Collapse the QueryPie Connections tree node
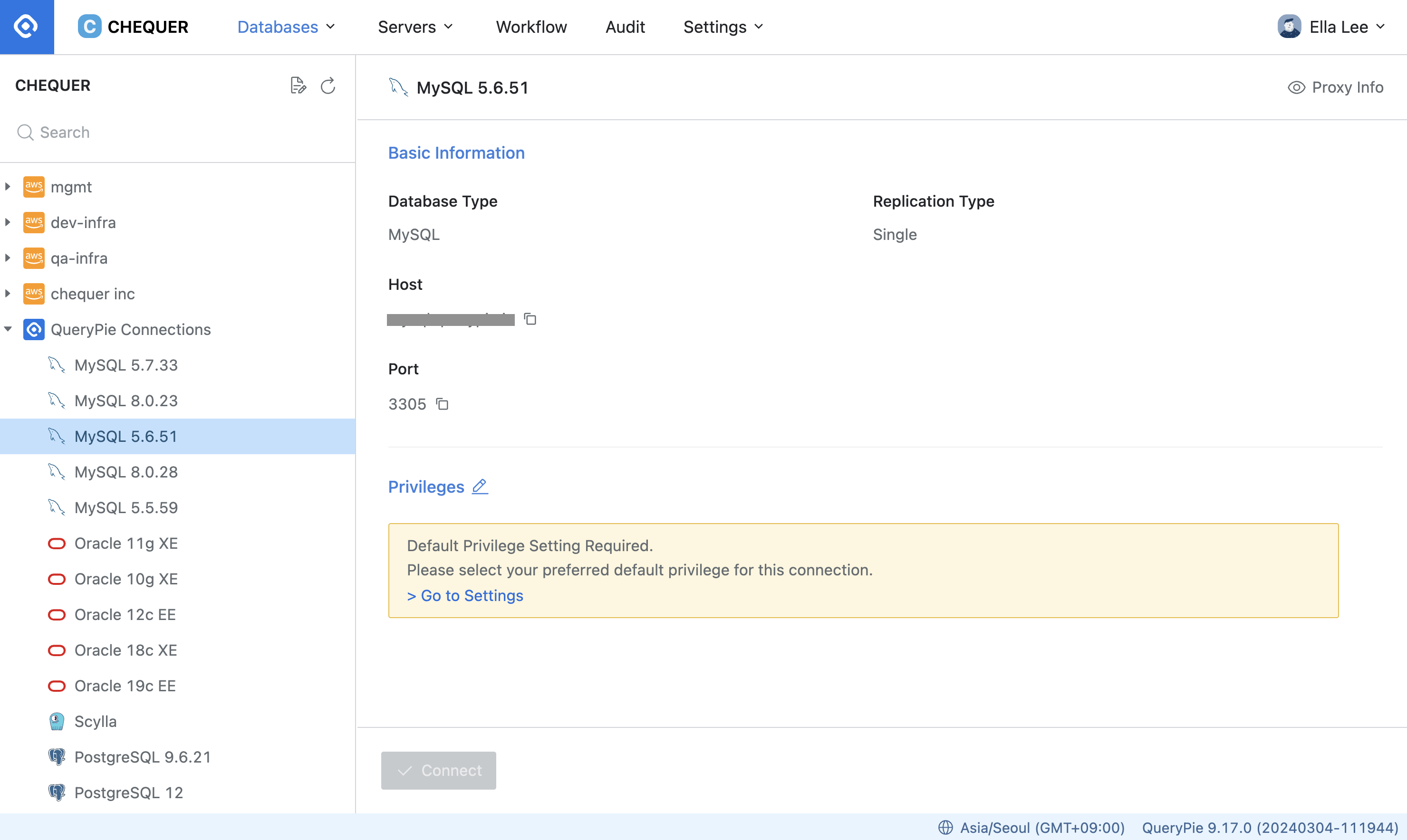This screenshot has height=840, width=1407. click(x=8, y=329)
